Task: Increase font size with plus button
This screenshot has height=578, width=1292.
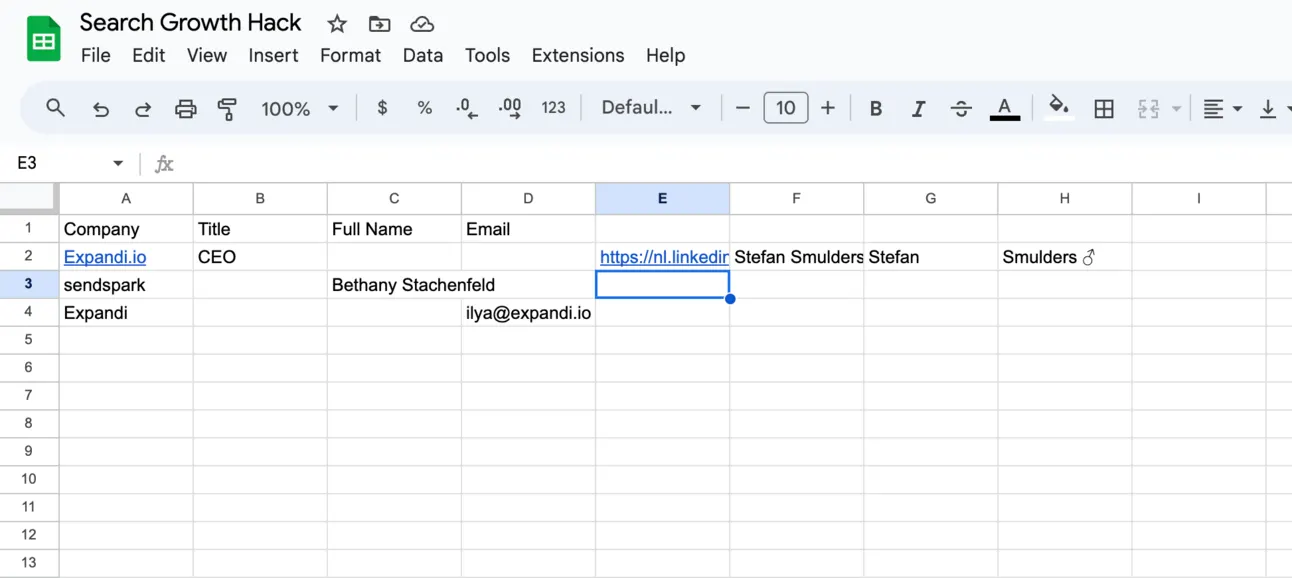Action: click(x=828, y=108)
